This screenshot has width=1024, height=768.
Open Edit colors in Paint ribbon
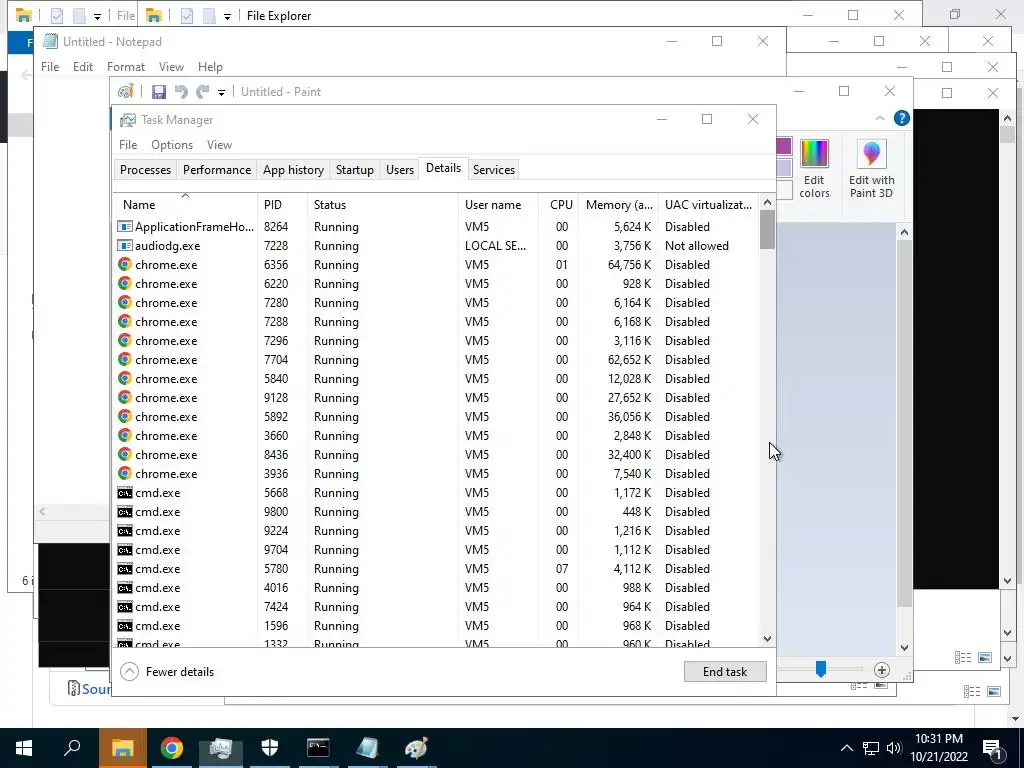point(814,169)
